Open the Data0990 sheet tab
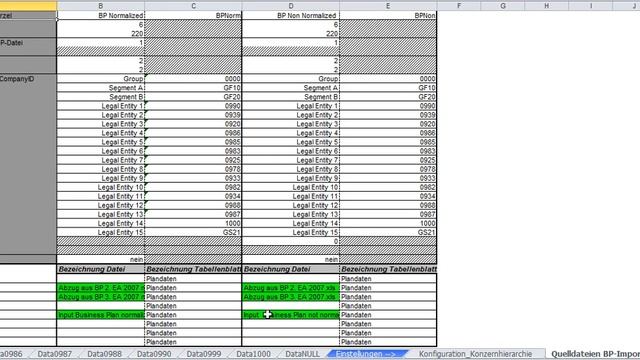The image size is (640, 360). click(154, 354)
